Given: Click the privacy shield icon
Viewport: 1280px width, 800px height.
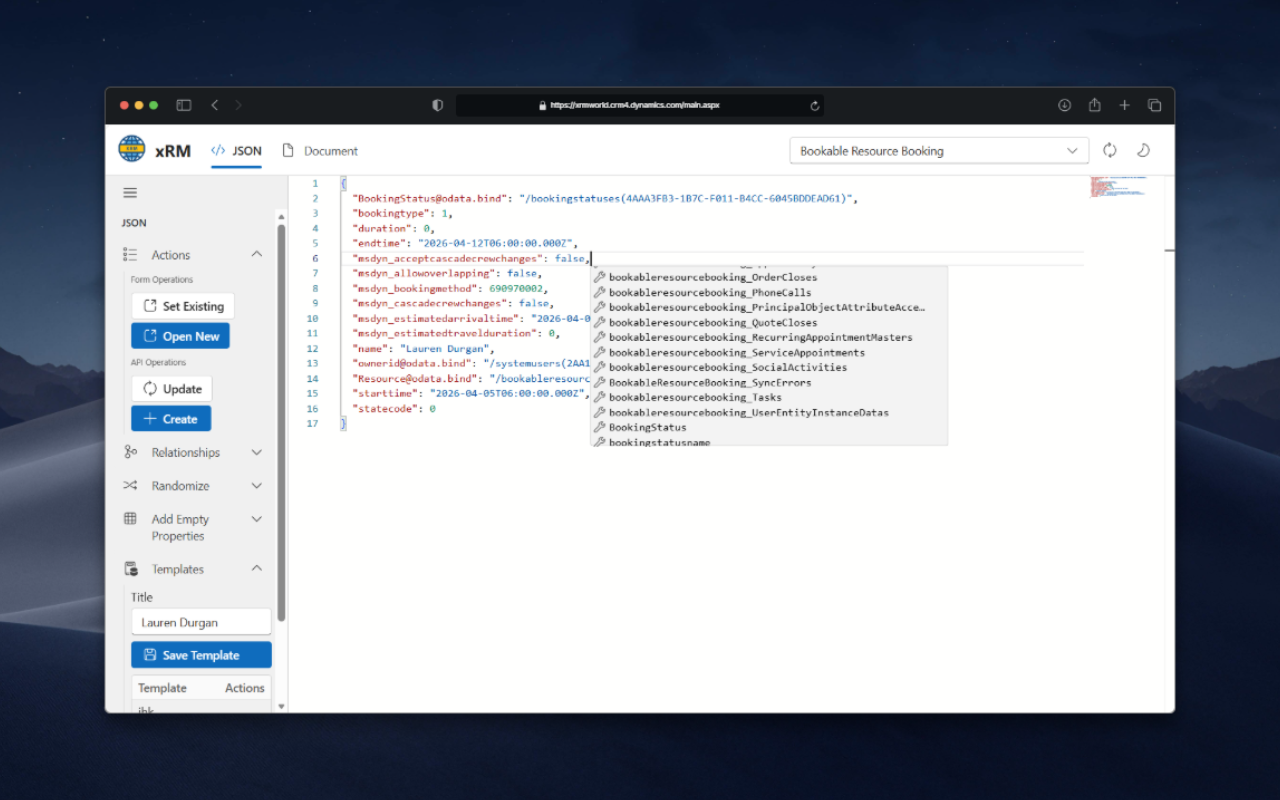Looking at the screenshot, I should pos(437,105).
